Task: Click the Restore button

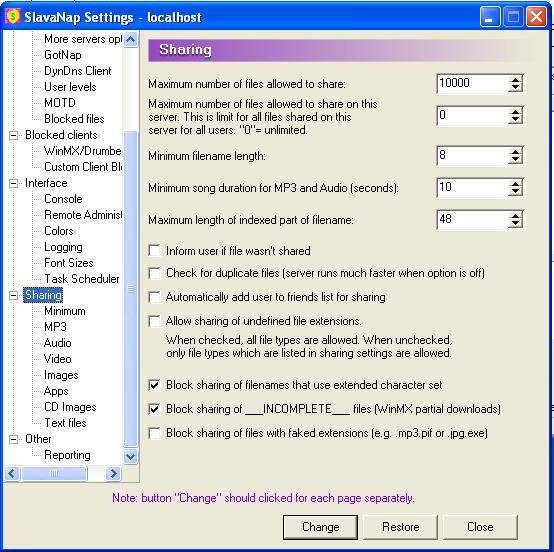Action: pyautogui.click(x=401, y=527)
